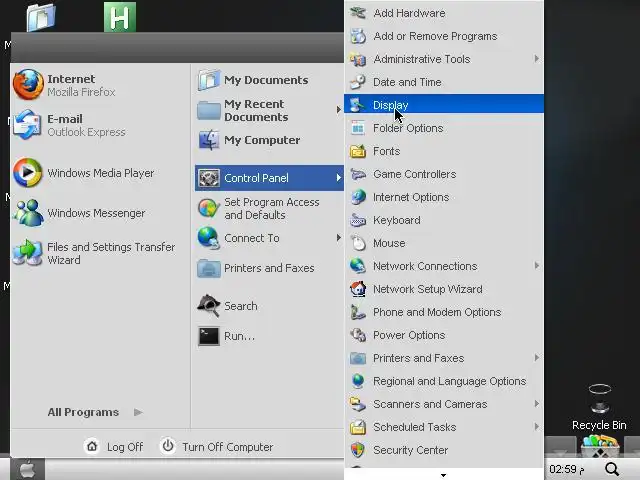Viewport: 640px width, 480px height.
Task: Click the Apple logo Start button
Action: (x=27, y=469)
